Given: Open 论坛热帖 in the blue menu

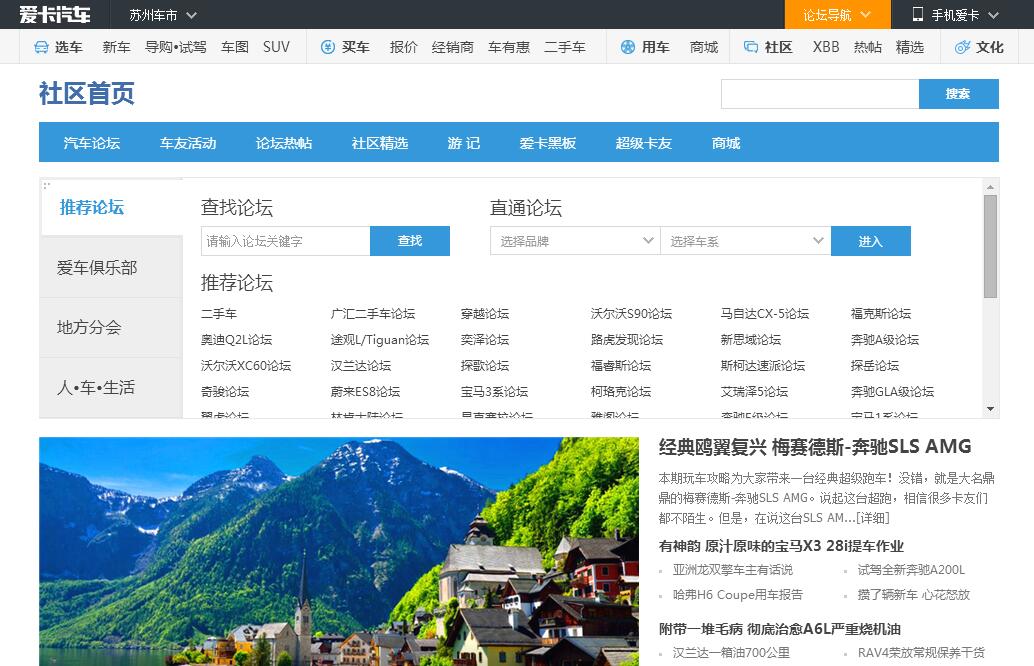Looking at the screenshot, I should coord(284,143).
